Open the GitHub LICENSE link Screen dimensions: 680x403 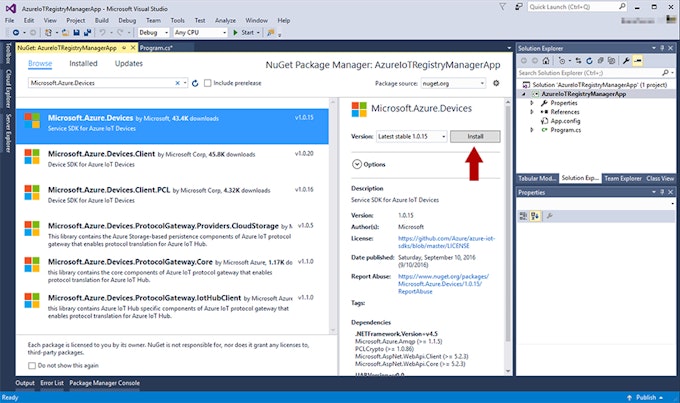446,242
